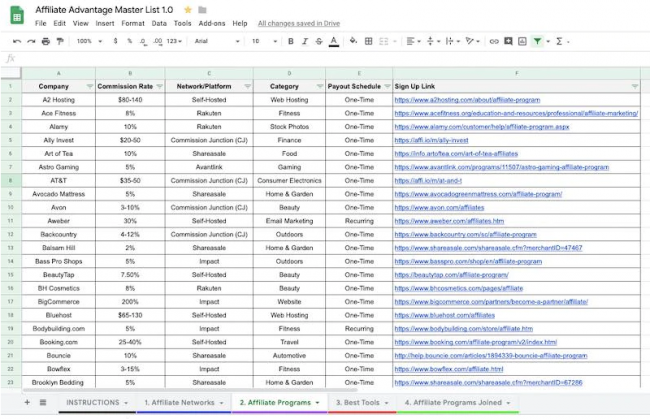
Task: Switch to 4. Affiliate Programs Joined tab
Action: tap(458, 402)
